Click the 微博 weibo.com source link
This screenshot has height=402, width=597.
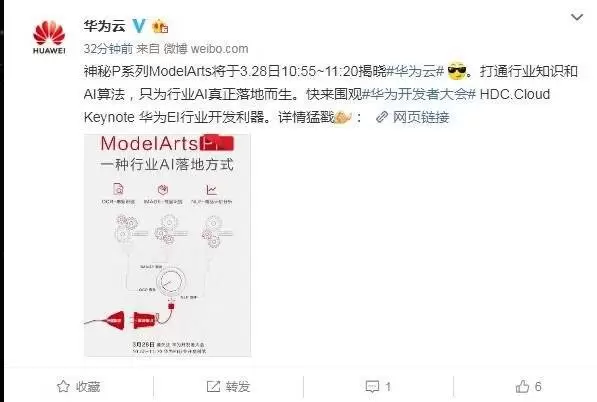[x=206, y=49]
